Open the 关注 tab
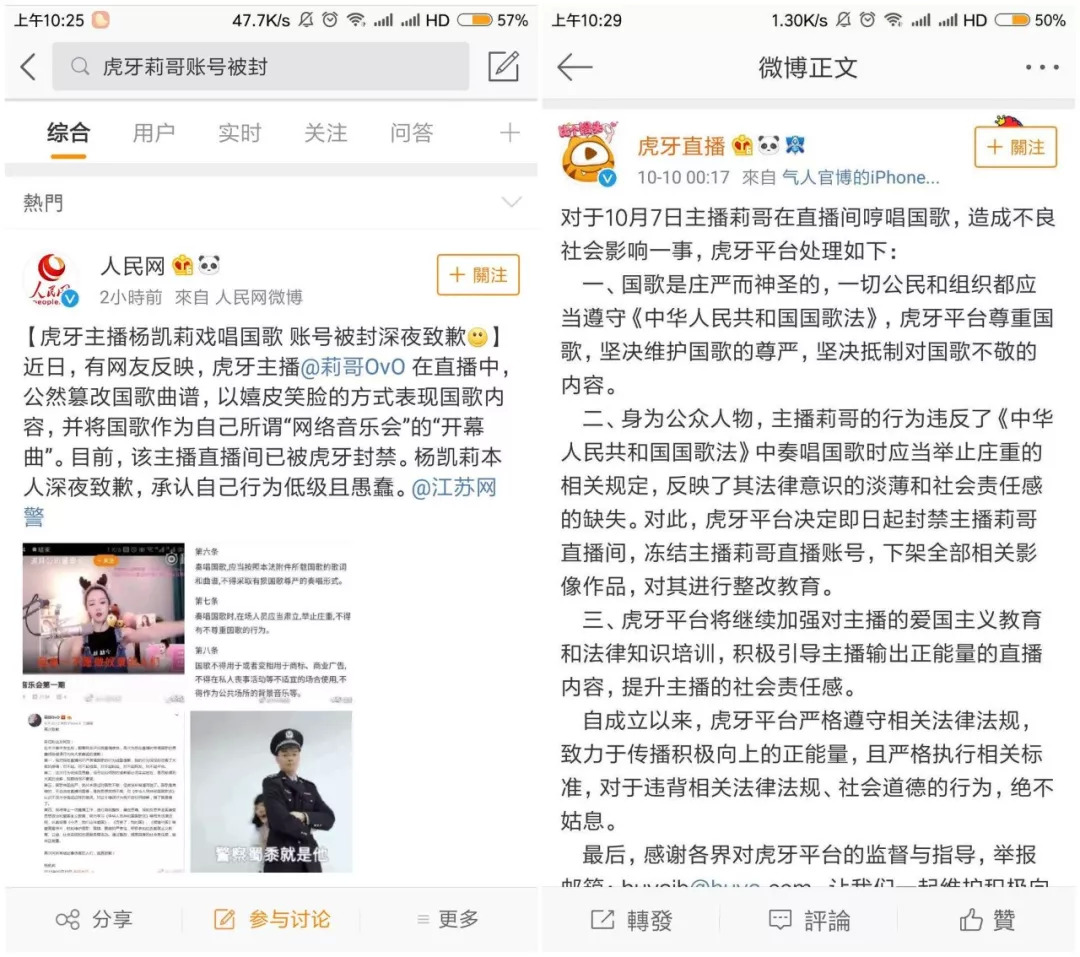Screen dimensions: 1080x957 (326, 132)
